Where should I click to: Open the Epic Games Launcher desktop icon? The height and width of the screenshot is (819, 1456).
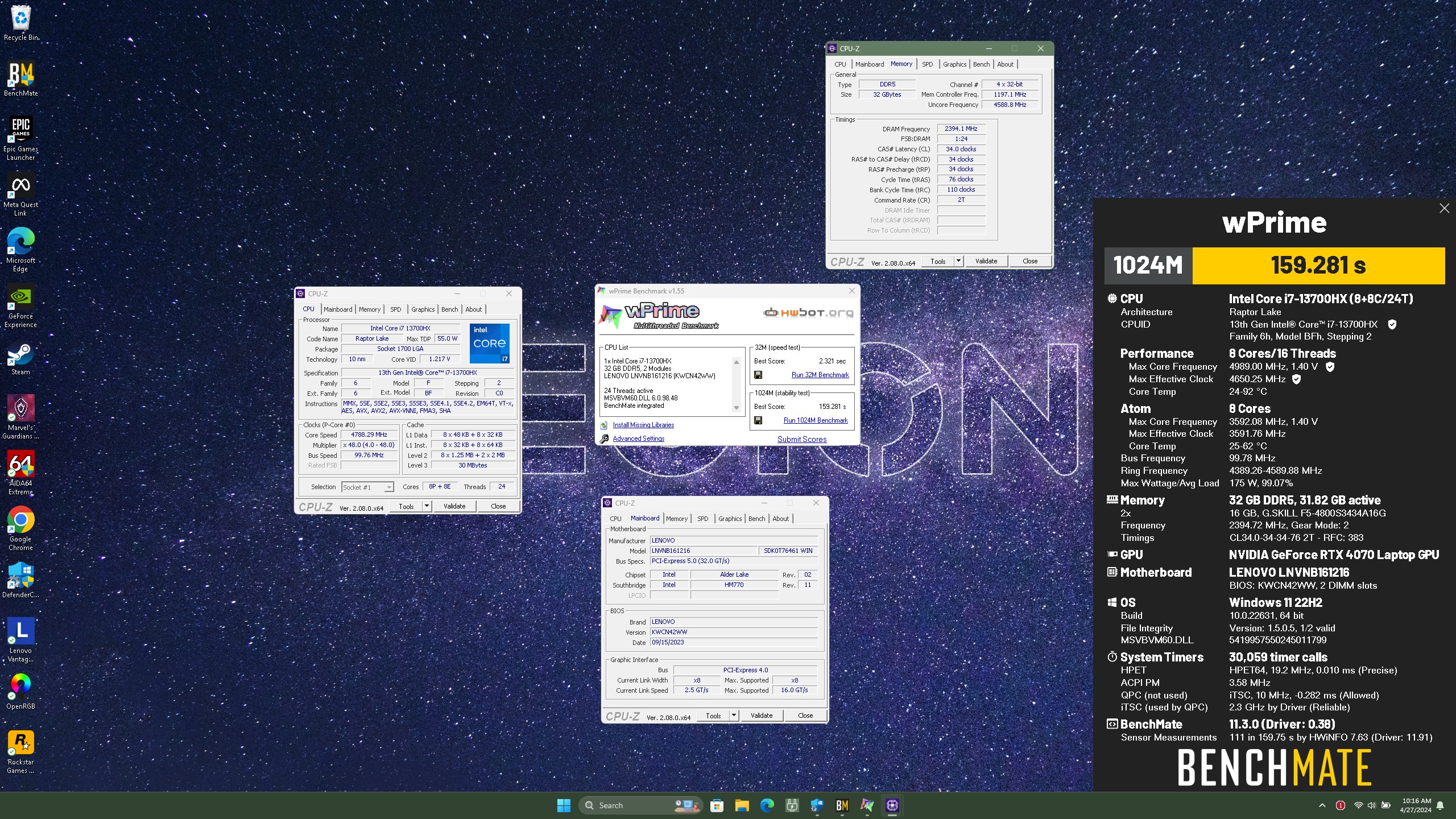pos(20,138)
